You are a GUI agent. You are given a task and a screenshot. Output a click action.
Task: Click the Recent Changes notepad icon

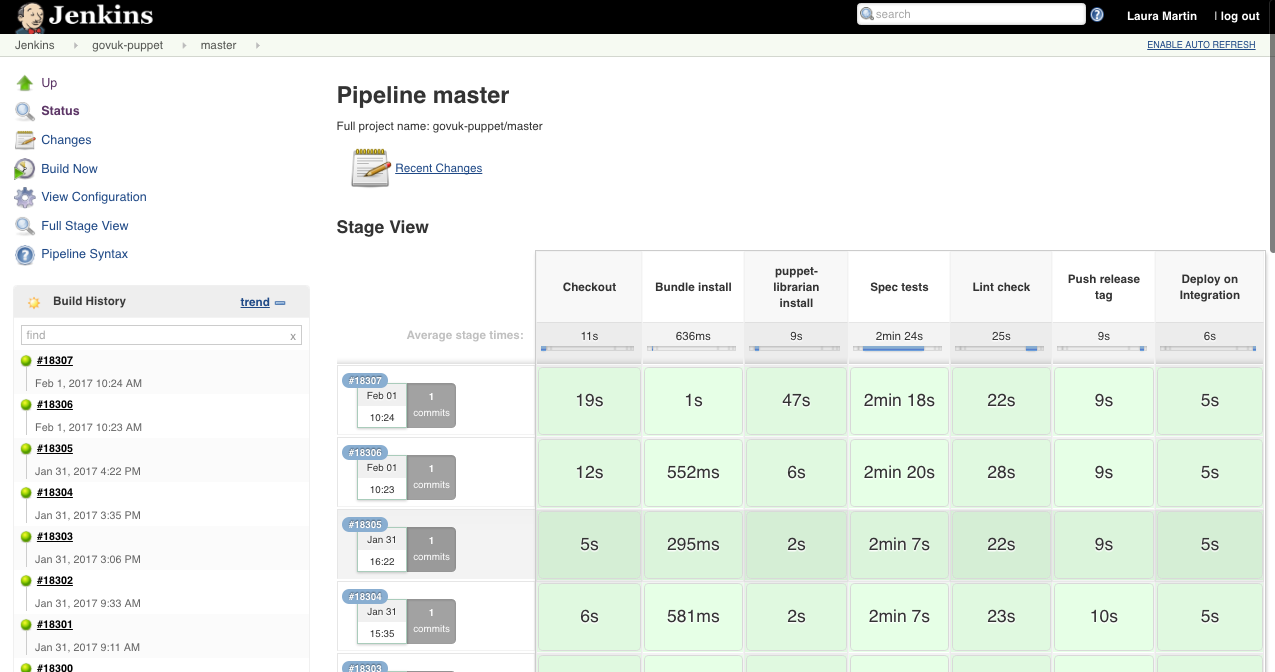click(370, 168)
